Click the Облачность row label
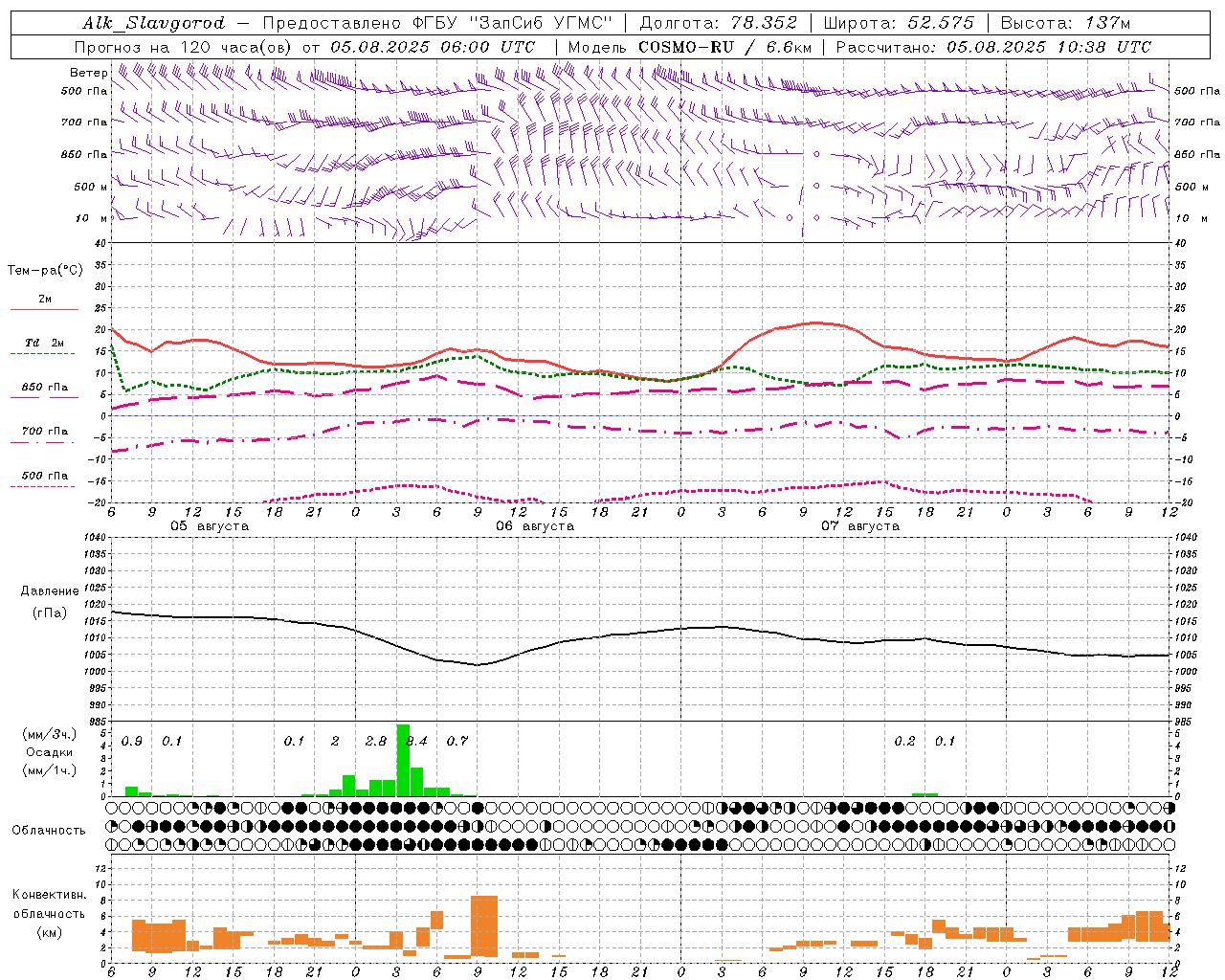The height and width of the screenshot is (980, 1225). tap(49, 830)
